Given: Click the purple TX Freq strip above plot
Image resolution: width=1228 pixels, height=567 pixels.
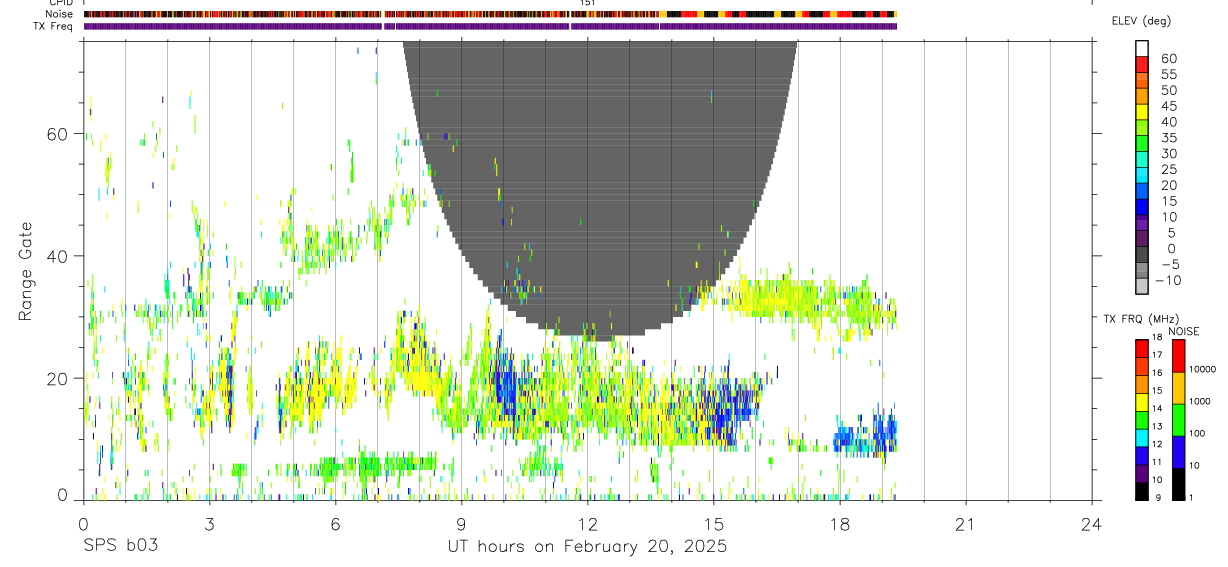Looking at the screenshot, I should 490,26.
